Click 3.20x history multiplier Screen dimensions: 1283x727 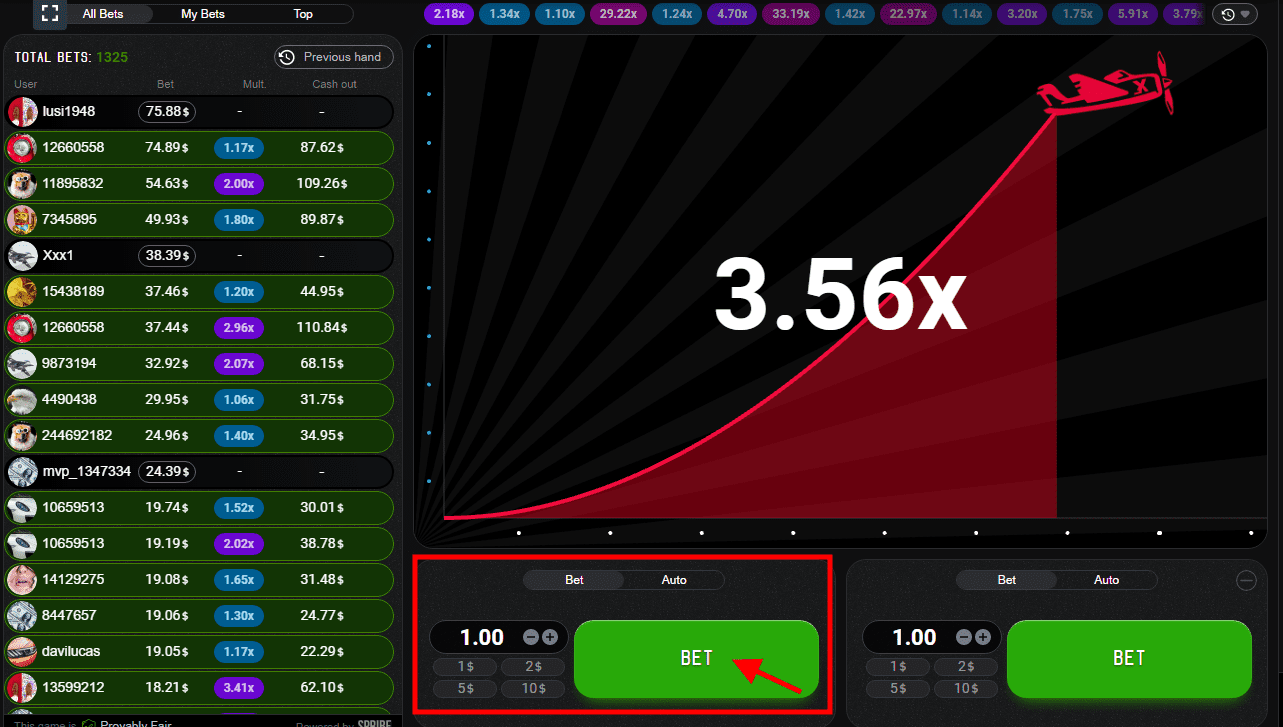coord(1023,14)
